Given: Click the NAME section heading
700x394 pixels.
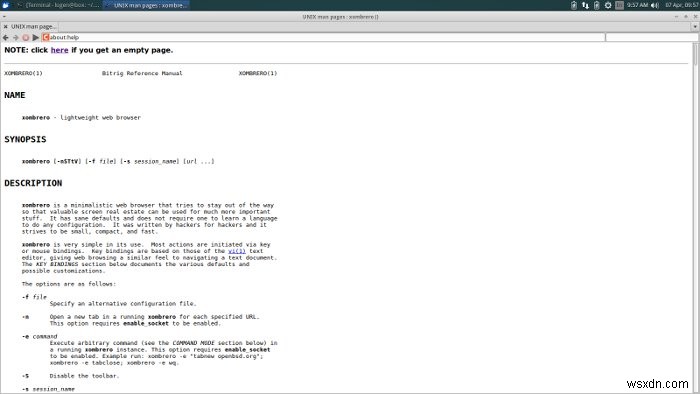Looking at the screenshot, I should pyautogui.click(x=15, y=95).
